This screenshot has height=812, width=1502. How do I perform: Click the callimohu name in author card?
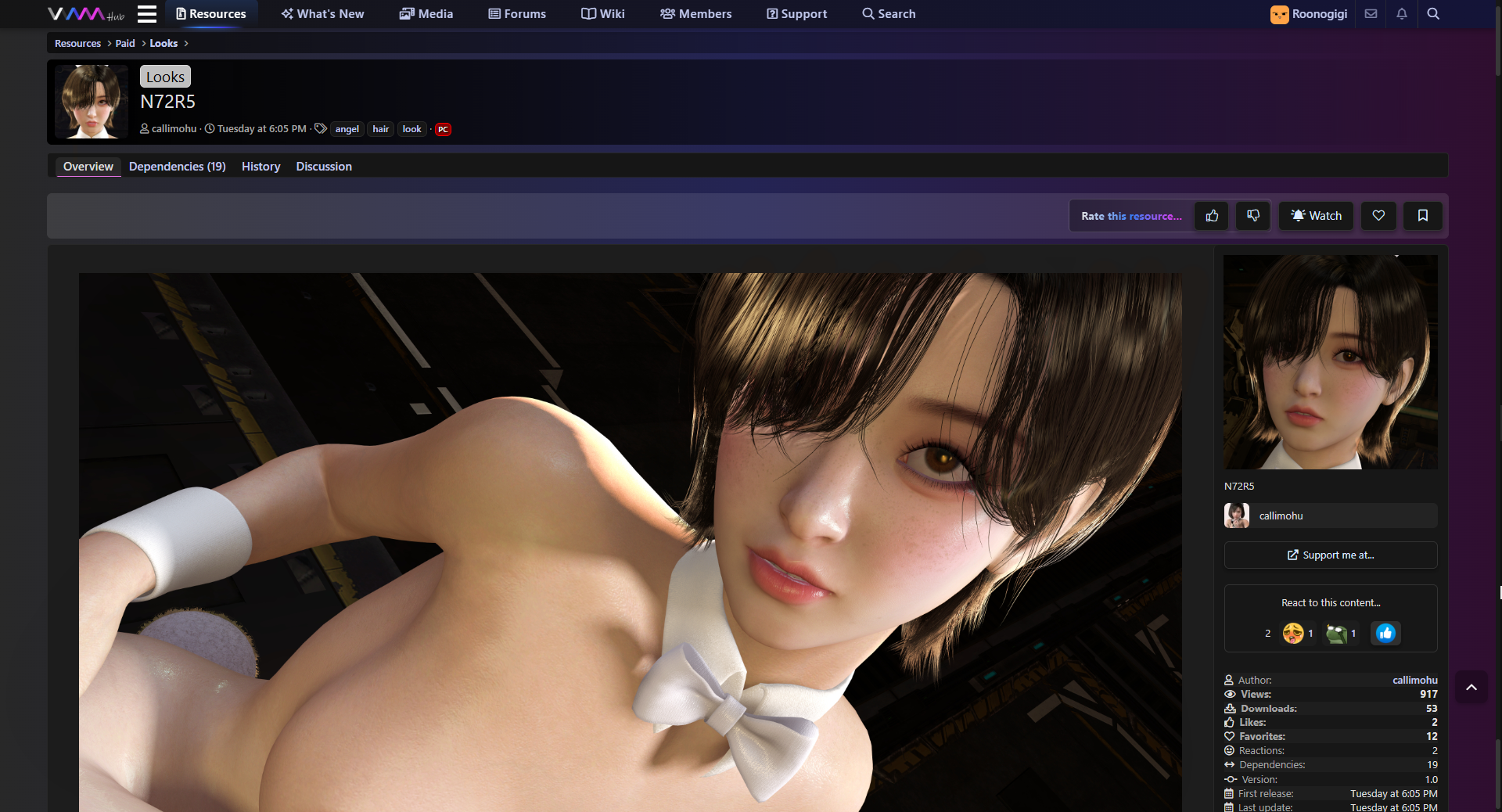tap(1281, 516)
